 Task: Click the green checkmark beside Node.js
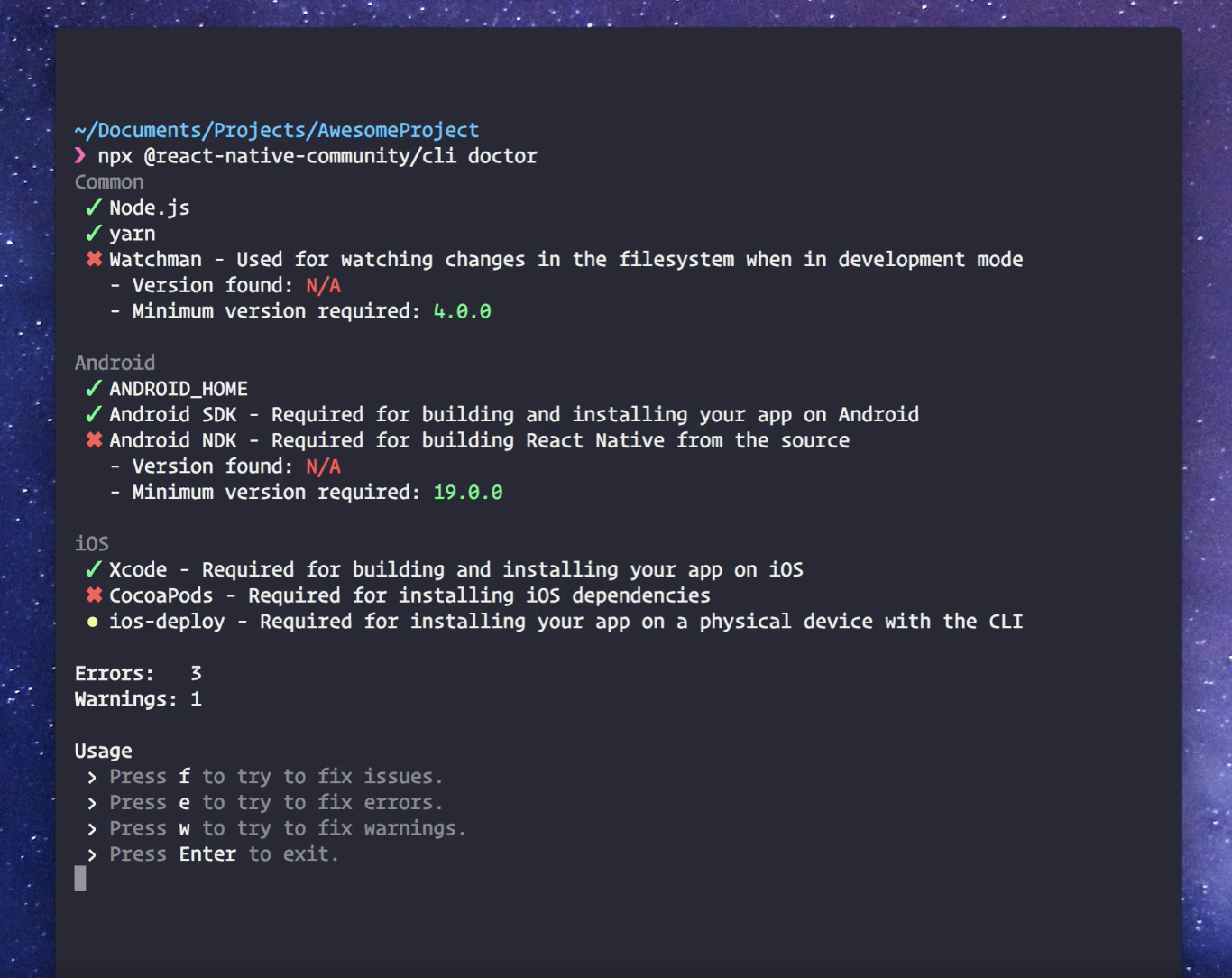tap(94, 208)
